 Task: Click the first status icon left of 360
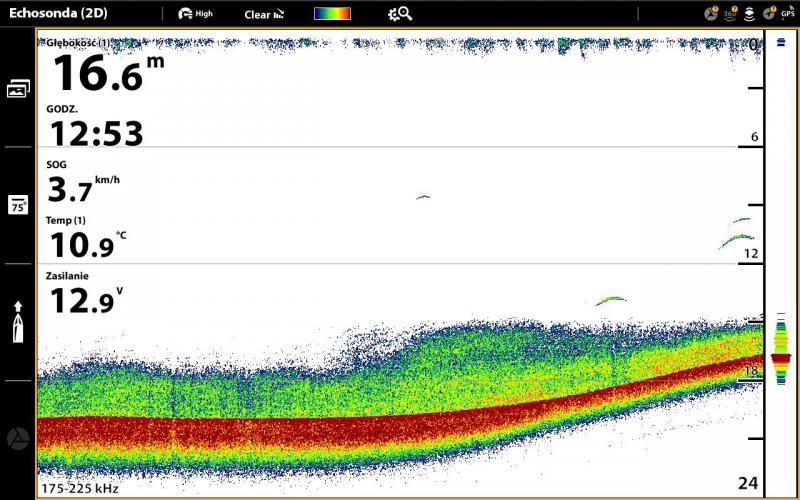coord(710,14)
